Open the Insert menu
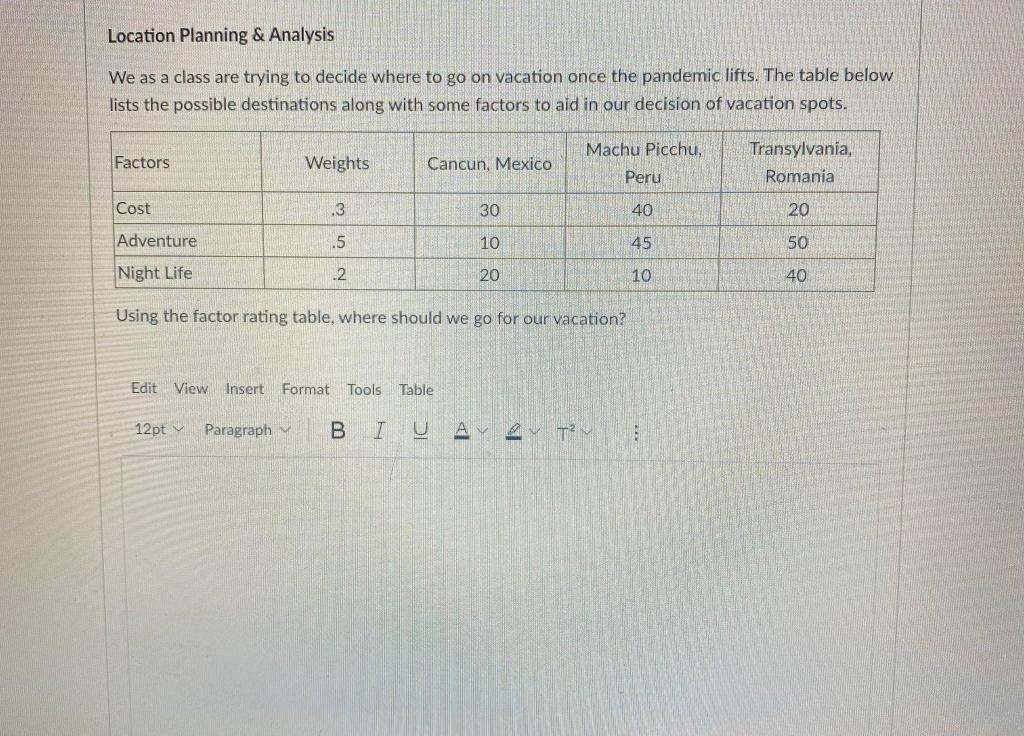Image resolution: width=1024 pixels, height=736 pixels. 244,389
